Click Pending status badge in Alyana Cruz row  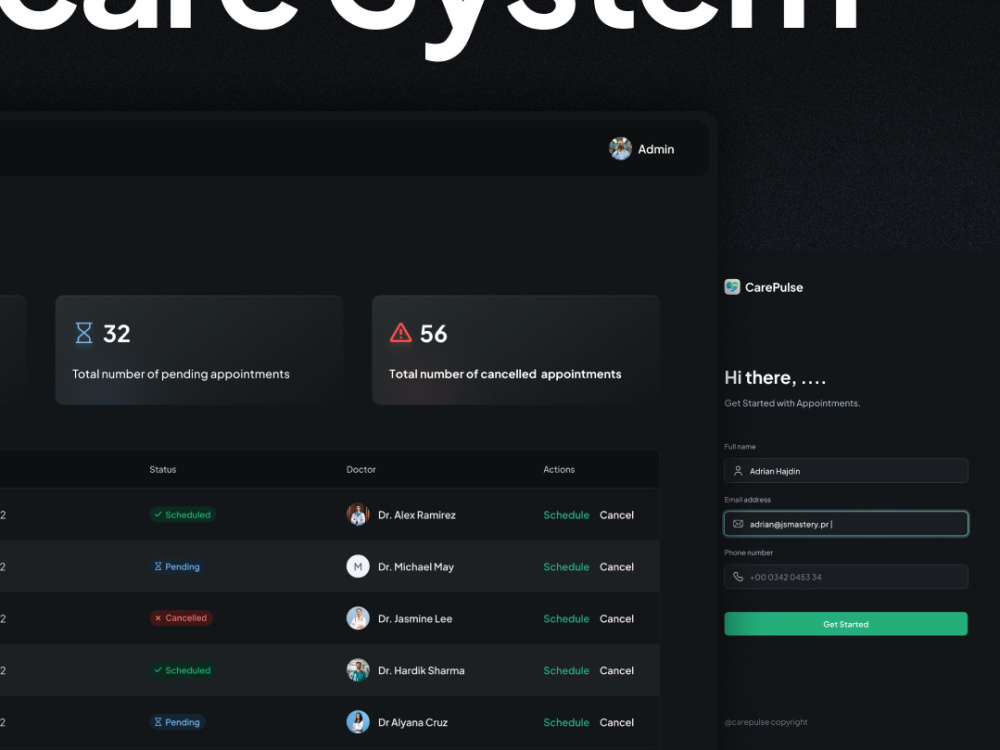click(177, 722)
